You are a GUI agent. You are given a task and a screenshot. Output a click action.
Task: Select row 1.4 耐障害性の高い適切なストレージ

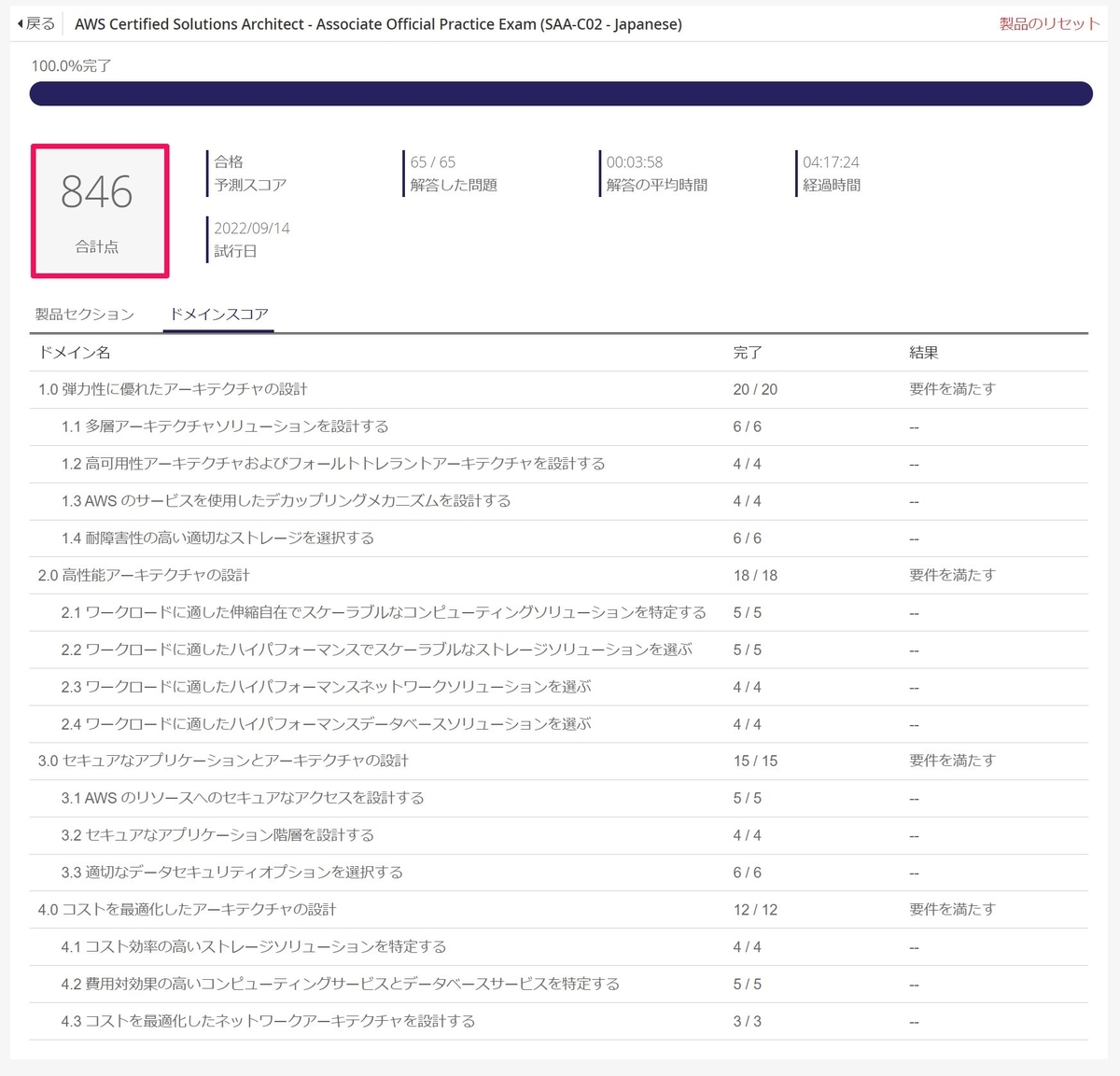[x=559, y=538]
